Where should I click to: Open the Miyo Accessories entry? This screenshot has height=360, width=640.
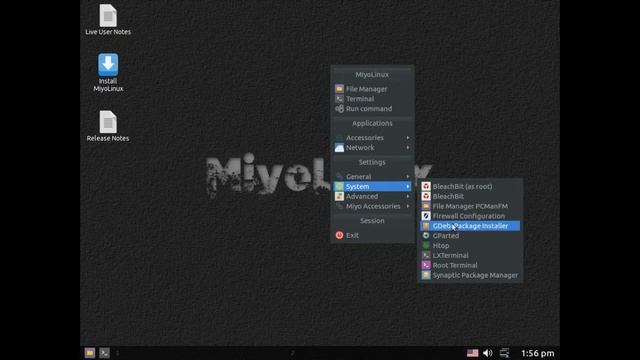[x=372, y=206]
